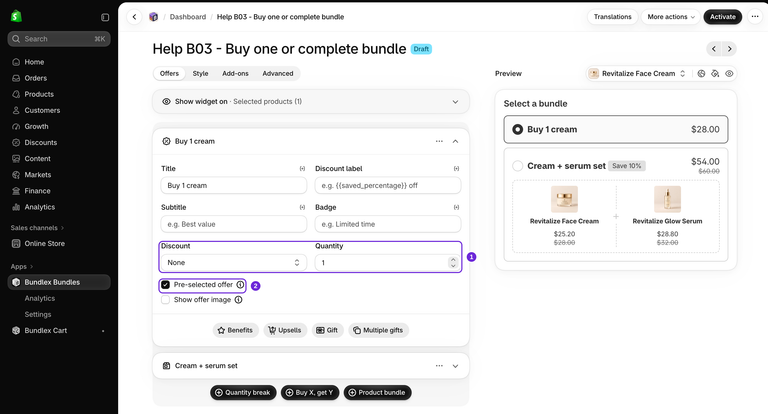
Task: Click the back arrow button
Action: pyautogui.click(x=134, y=17)
